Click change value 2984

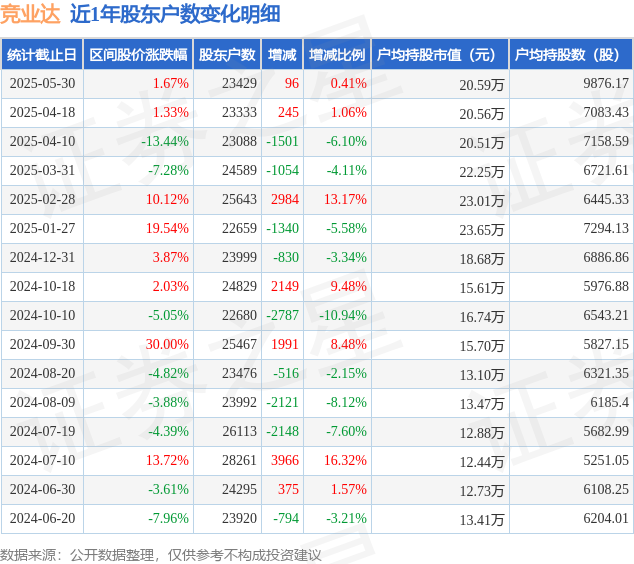285,199
